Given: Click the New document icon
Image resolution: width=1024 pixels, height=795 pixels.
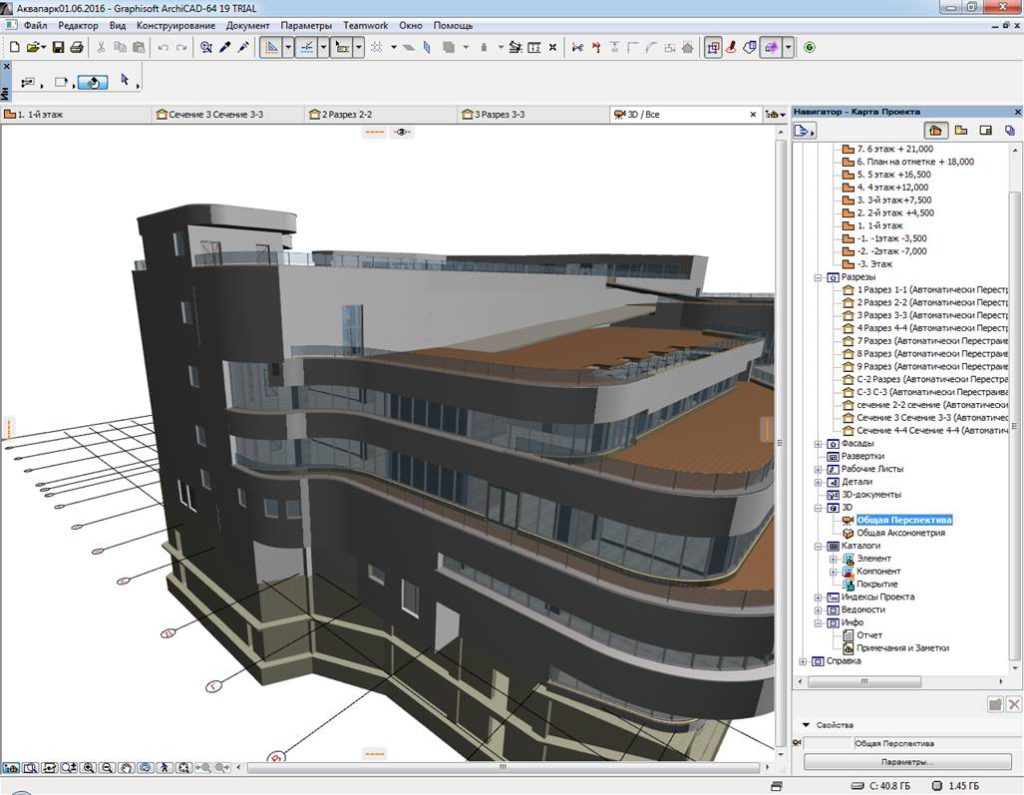Looking at the screenshot, I should [x=14, y=47].
